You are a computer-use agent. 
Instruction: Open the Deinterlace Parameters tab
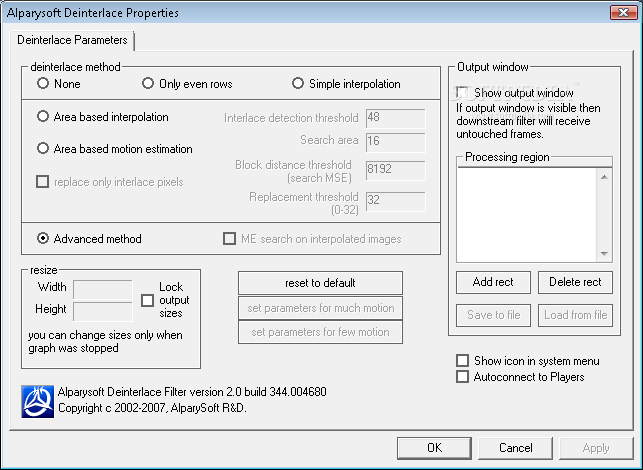pyautogui.click(x=72, y=40)
